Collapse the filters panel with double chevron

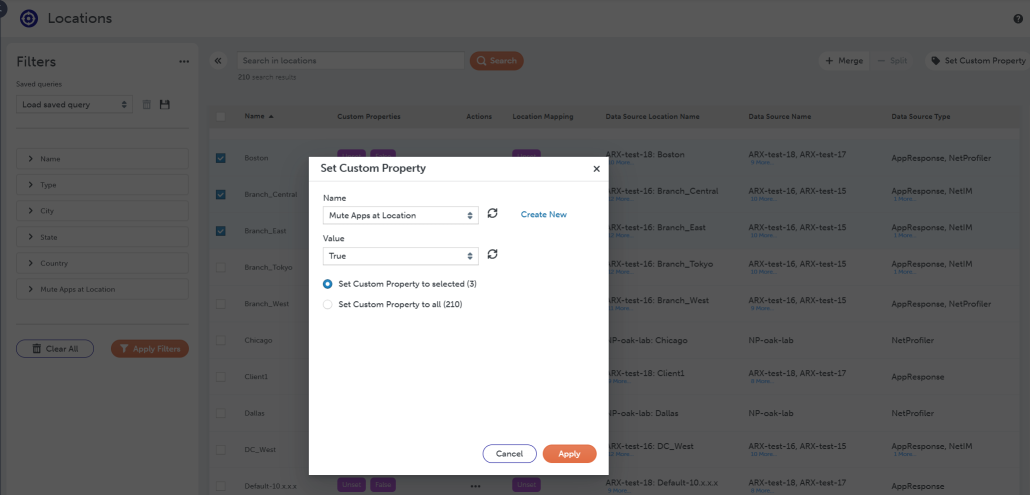(219, 60)
